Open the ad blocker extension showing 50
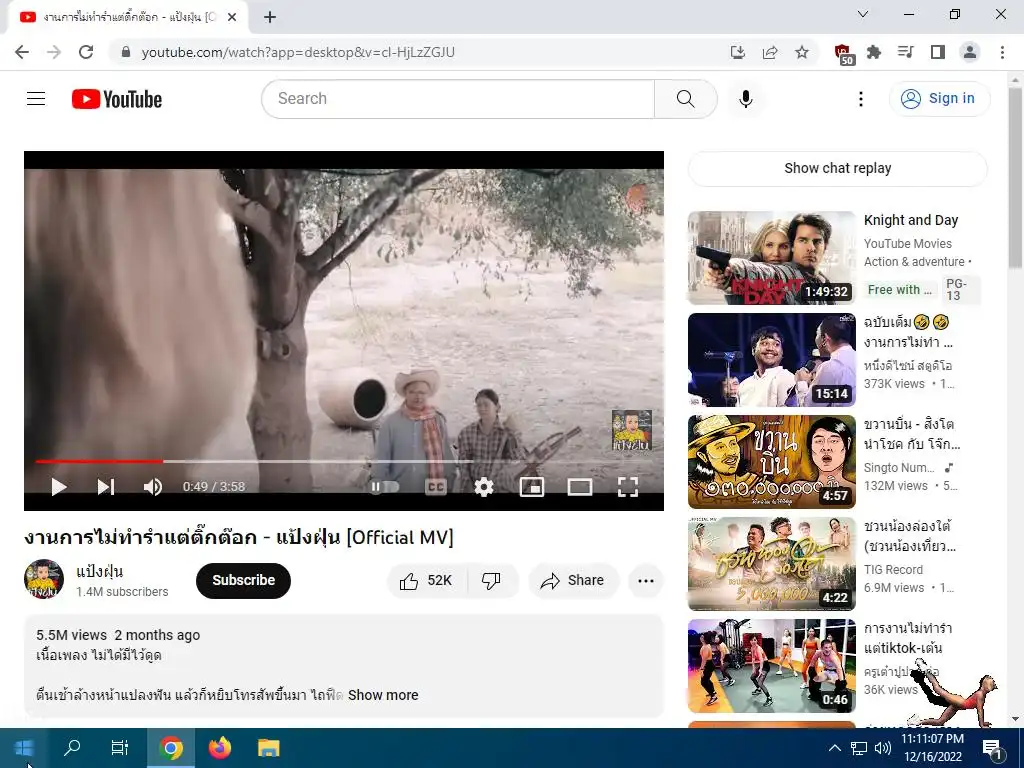 [x=843, y=54]
